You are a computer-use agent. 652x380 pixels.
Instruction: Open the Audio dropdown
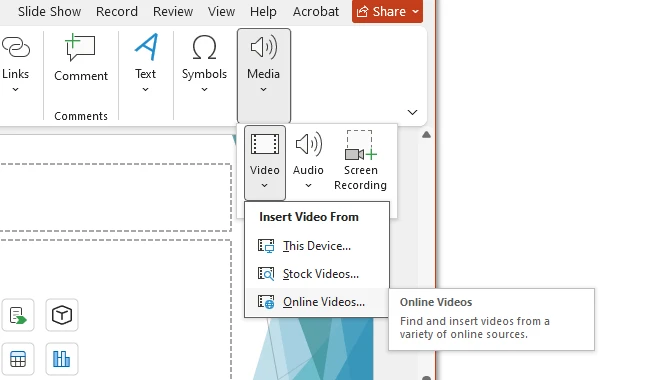point(308,161)
